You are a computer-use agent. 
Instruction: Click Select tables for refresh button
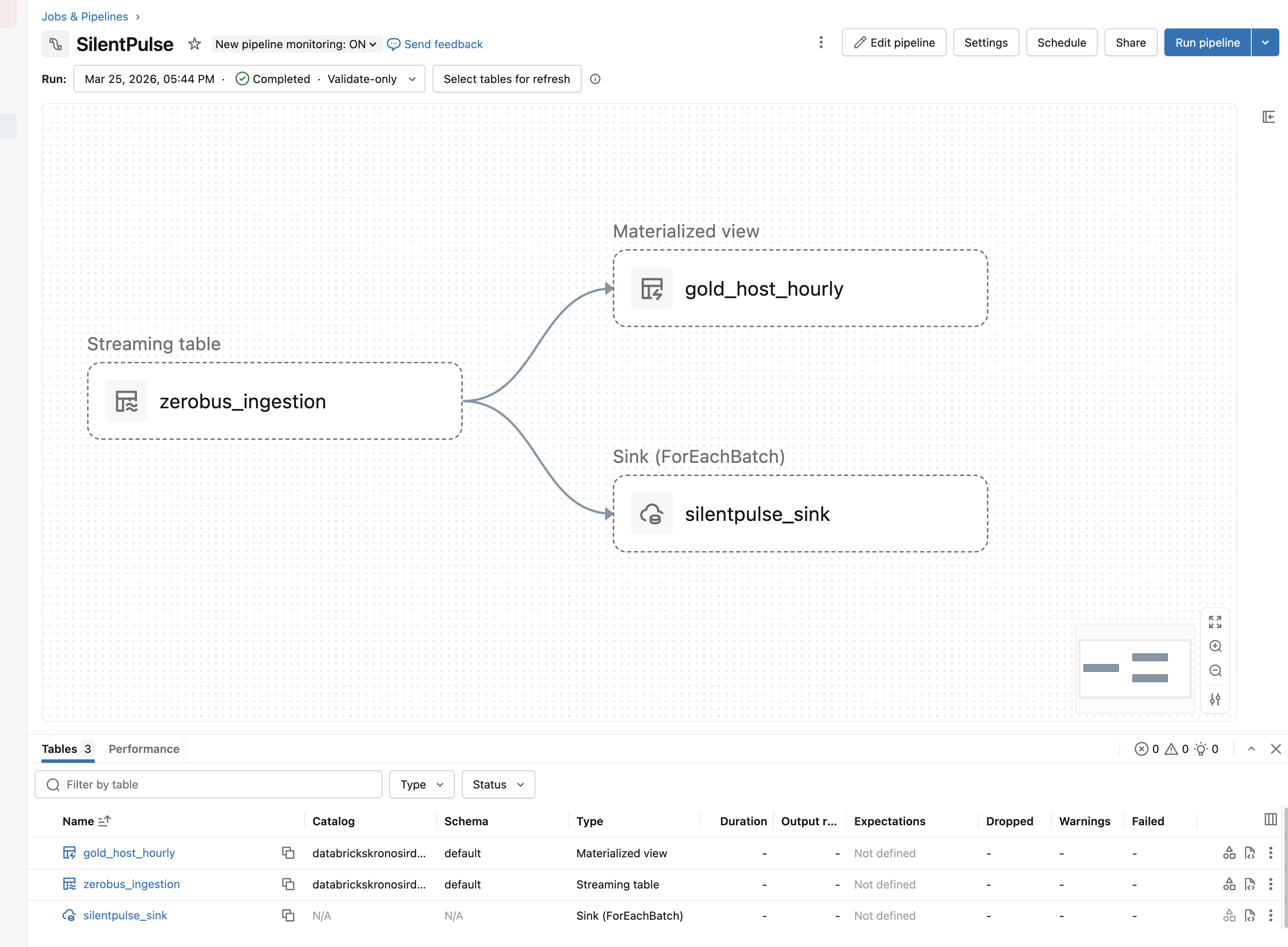pos(507,79)
